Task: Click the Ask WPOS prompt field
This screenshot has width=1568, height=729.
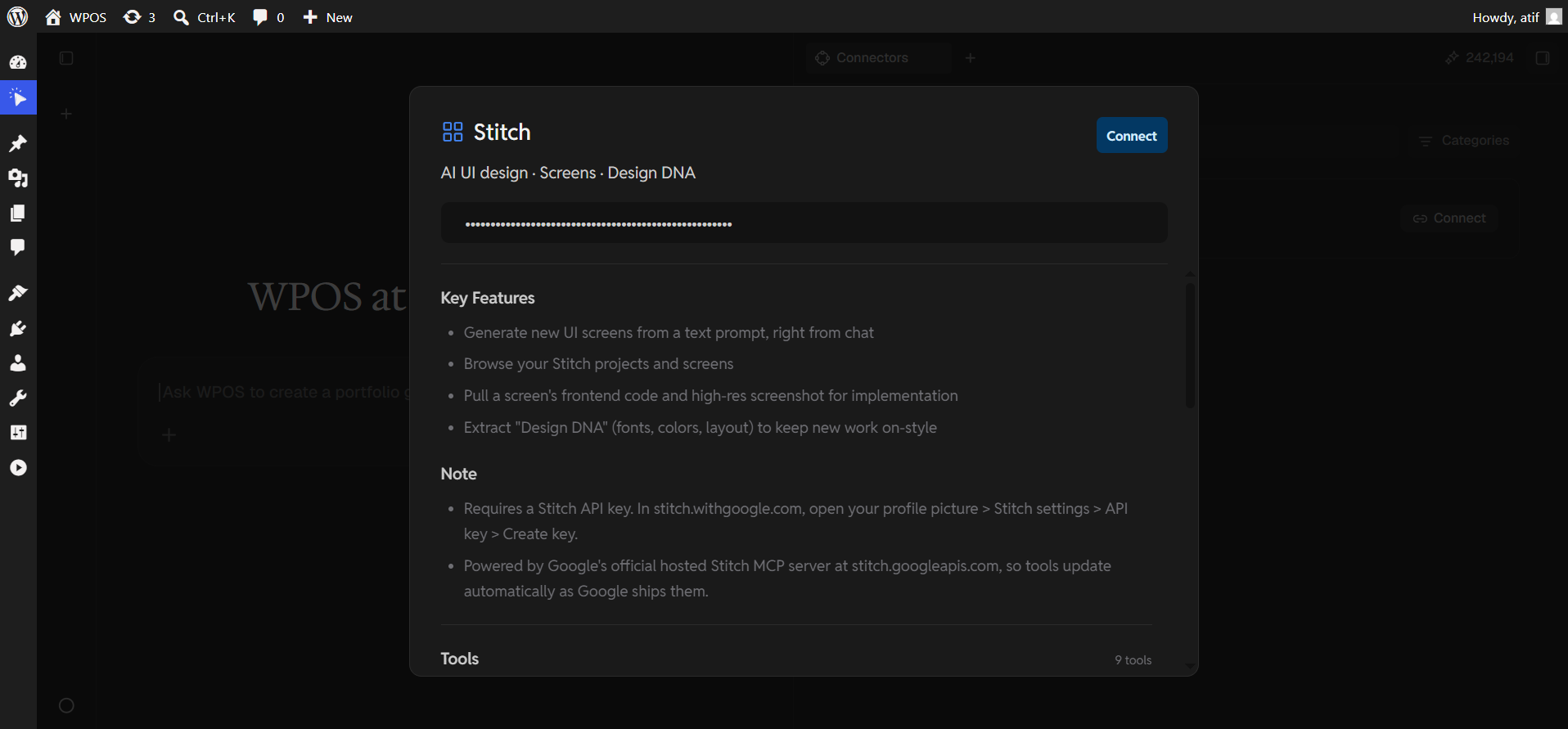Action: pyautogui.click(x=282, y=392)
